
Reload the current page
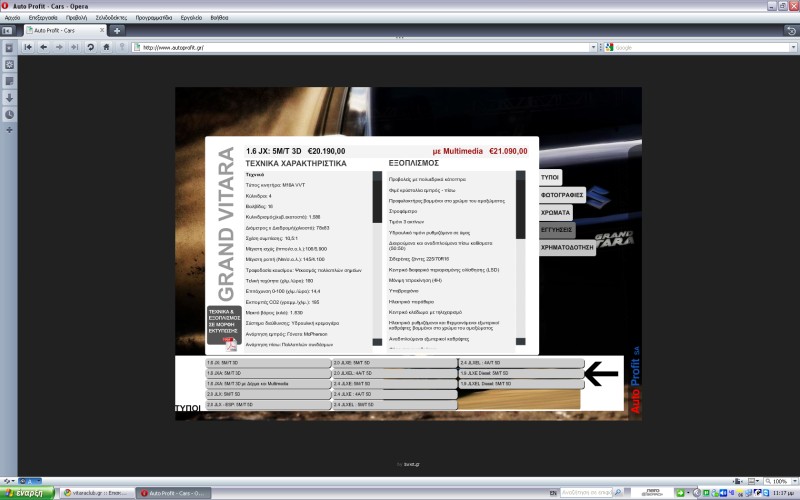coord(90,47)
